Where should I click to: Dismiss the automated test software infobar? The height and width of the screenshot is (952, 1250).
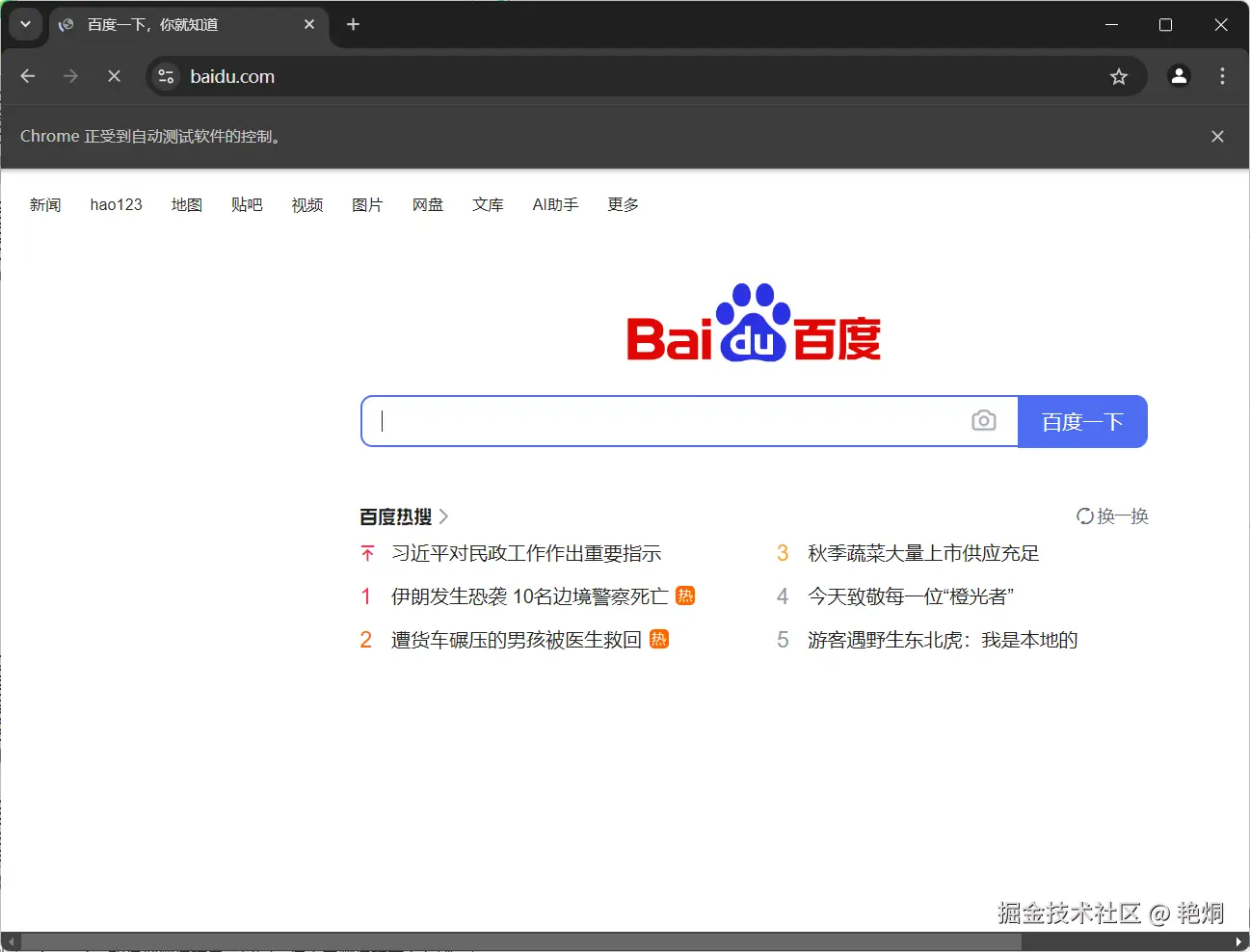point(1217,137)
